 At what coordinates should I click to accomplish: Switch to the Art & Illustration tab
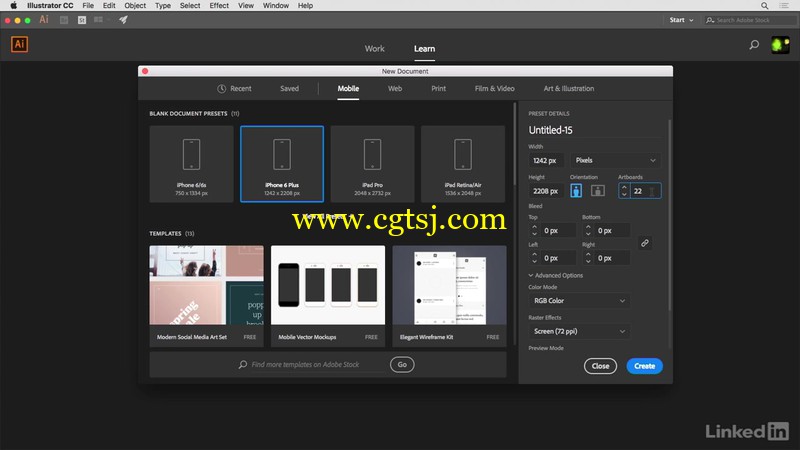point(569,89)
